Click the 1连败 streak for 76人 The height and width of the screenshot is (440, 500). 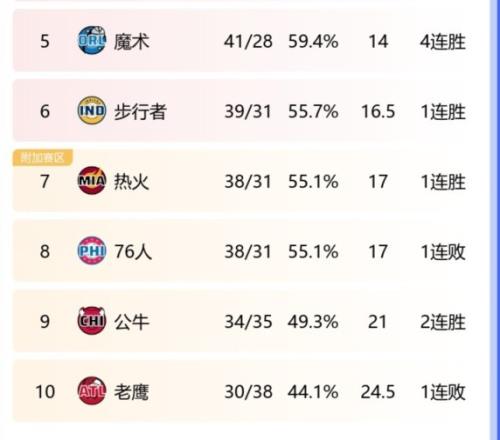443,252
